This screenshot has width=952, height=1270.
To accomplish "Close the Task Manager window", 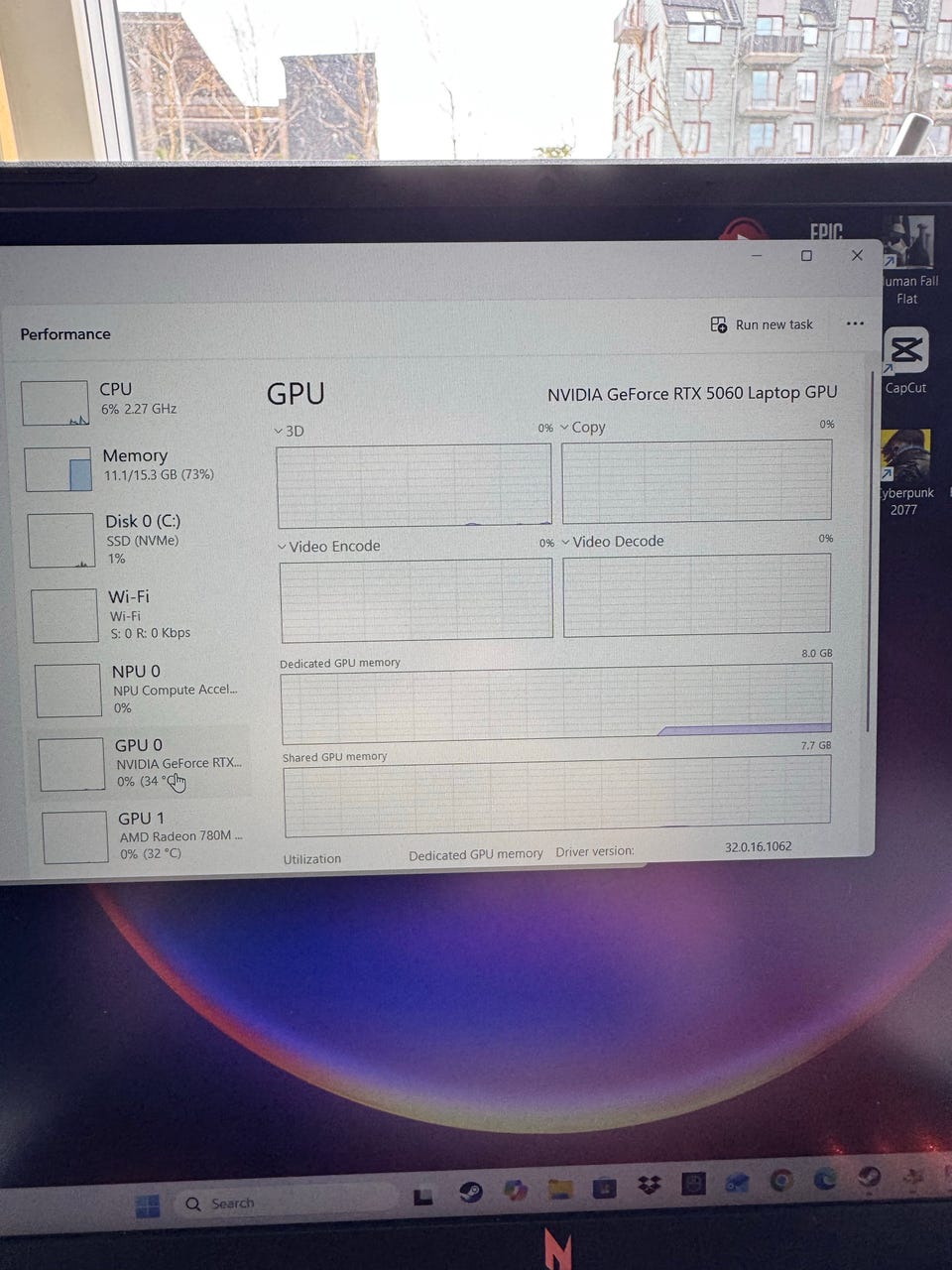I will coord(857,256).
